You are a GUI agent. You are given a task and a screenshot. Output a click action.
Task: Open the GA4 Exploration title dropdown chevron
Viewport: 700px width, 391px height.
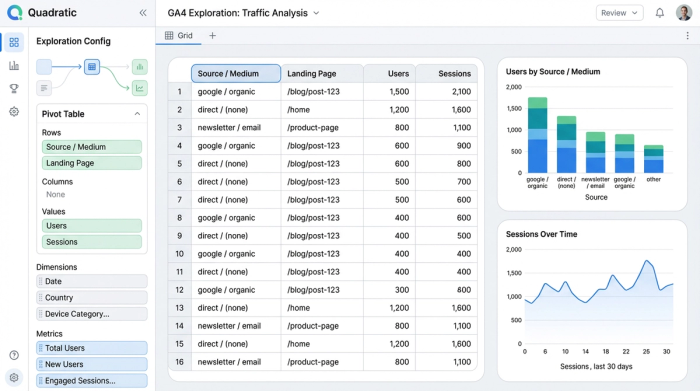tap(317, 13)
